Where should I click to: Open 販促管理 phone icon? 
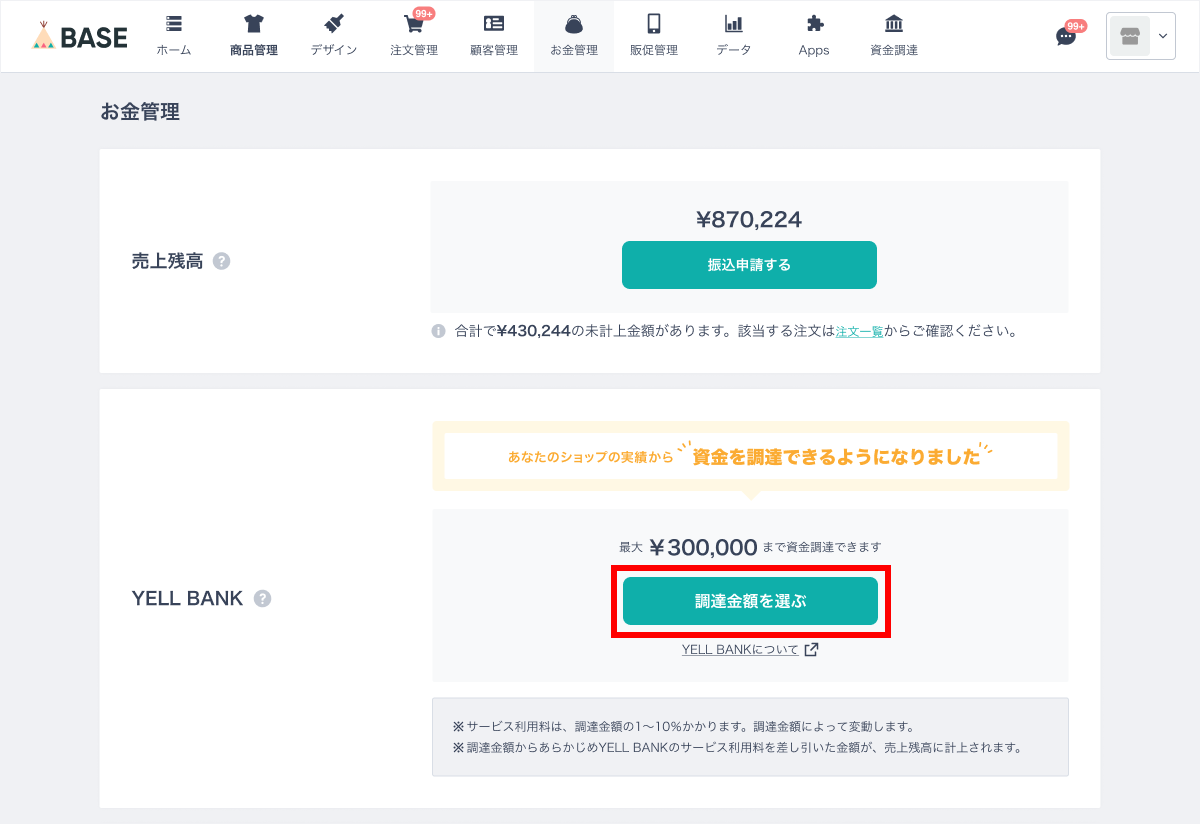coord(654,24)
